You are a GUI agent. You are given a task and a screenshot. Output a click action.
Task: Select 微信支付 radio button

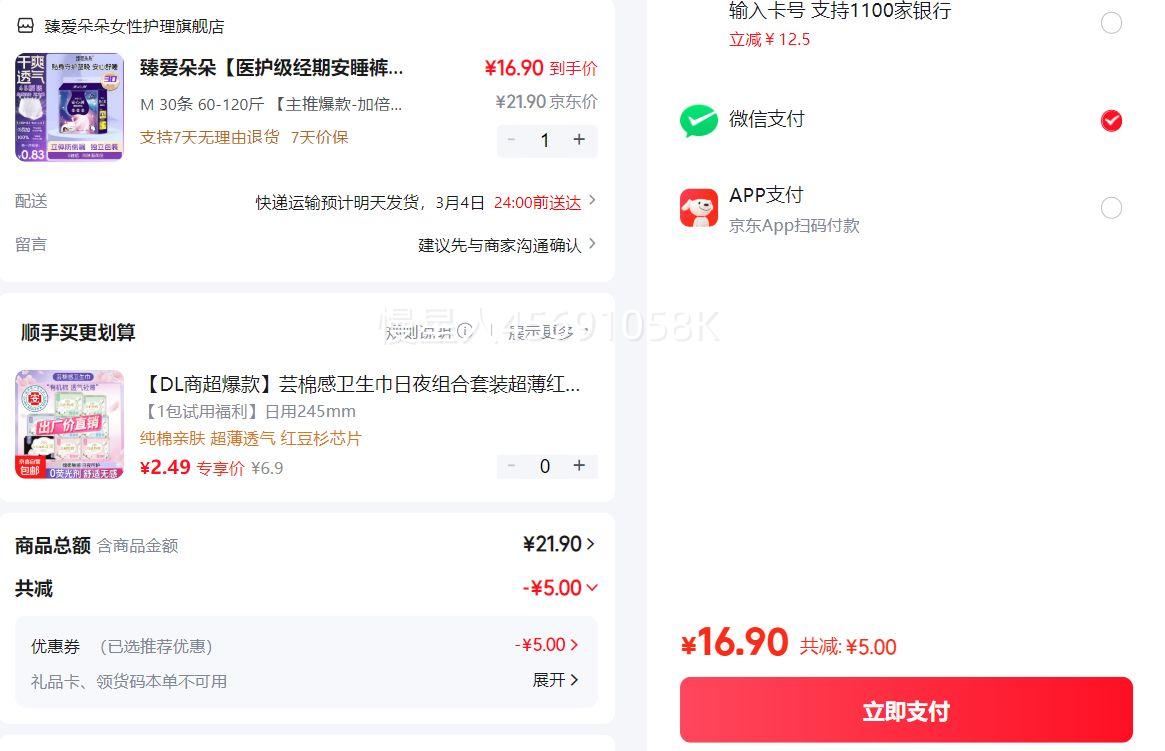pos(1111,121)
